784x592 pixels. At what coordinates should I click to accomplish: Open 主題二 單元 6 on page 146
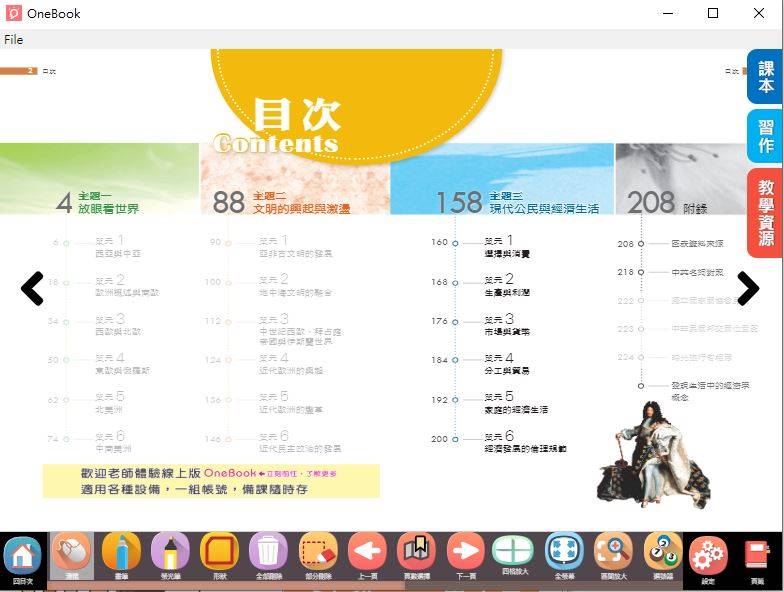[274, 442]
